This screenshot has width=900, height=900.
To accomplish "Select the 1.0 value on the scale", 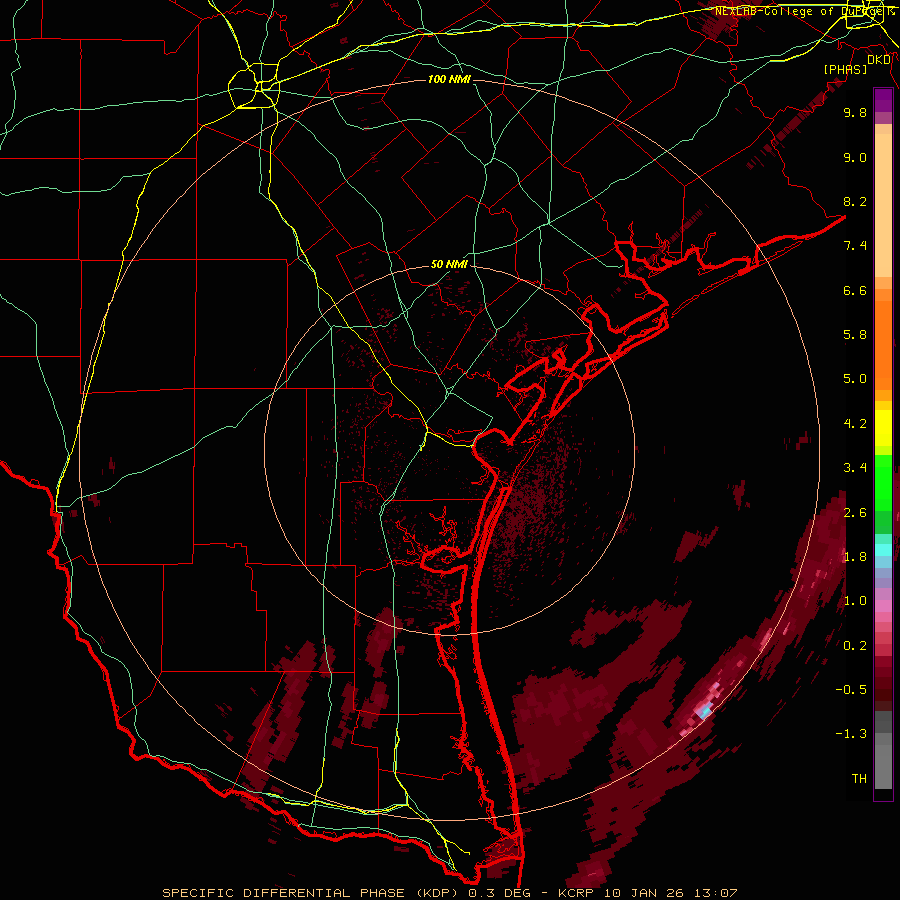I will (x=855, y=601).
